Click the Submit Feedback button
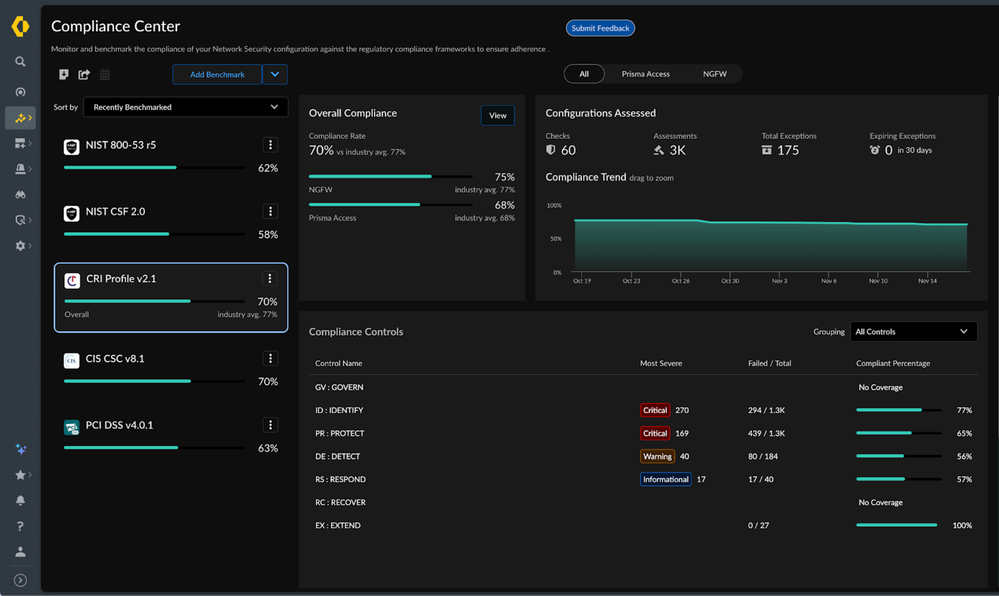 pyautogui.click(x=600, y=28)
